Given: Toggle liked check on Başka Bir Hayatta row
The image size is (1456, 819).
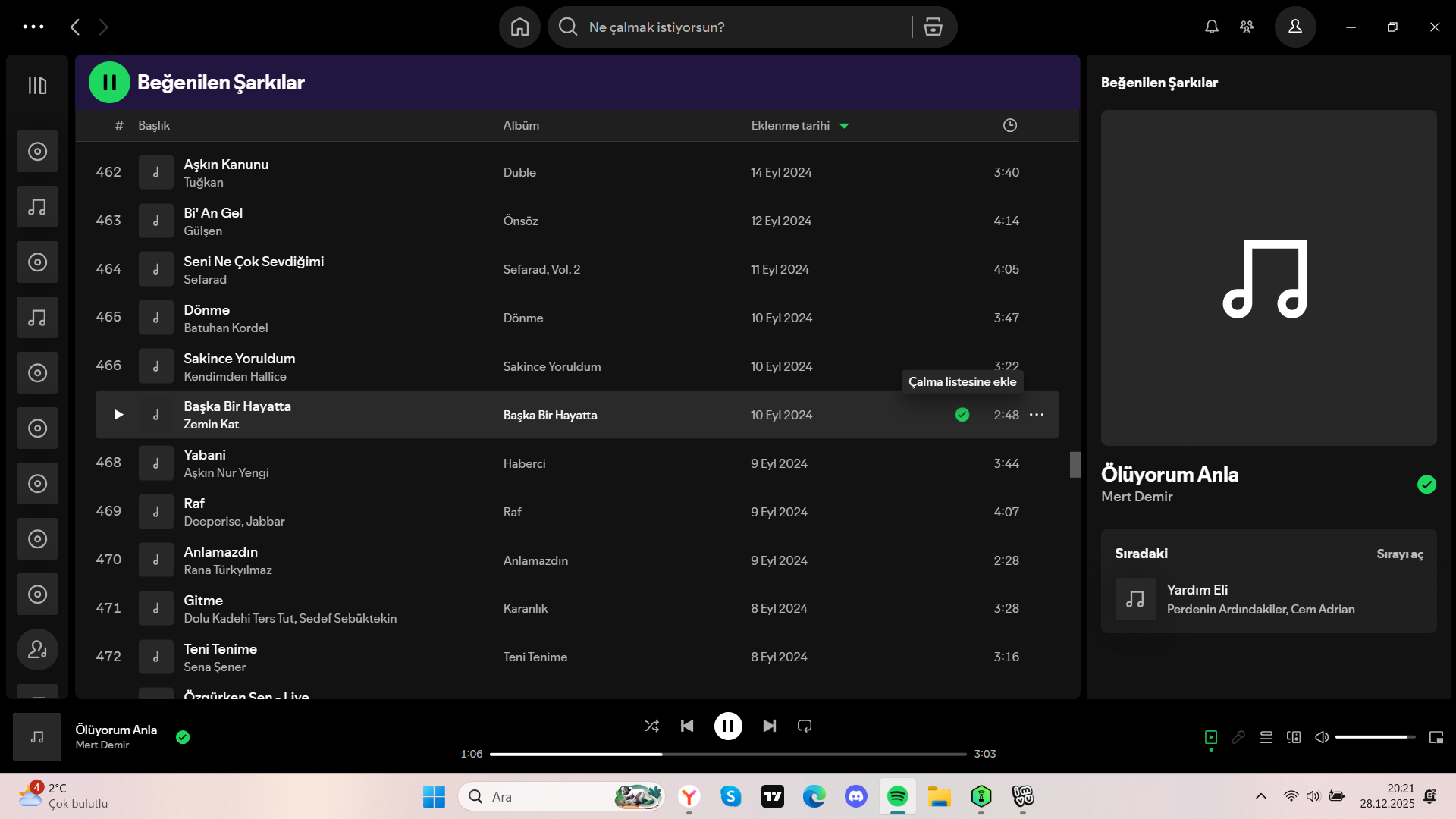Looking at the screenshot, I should pyautogui.click(x=962, y=415).
